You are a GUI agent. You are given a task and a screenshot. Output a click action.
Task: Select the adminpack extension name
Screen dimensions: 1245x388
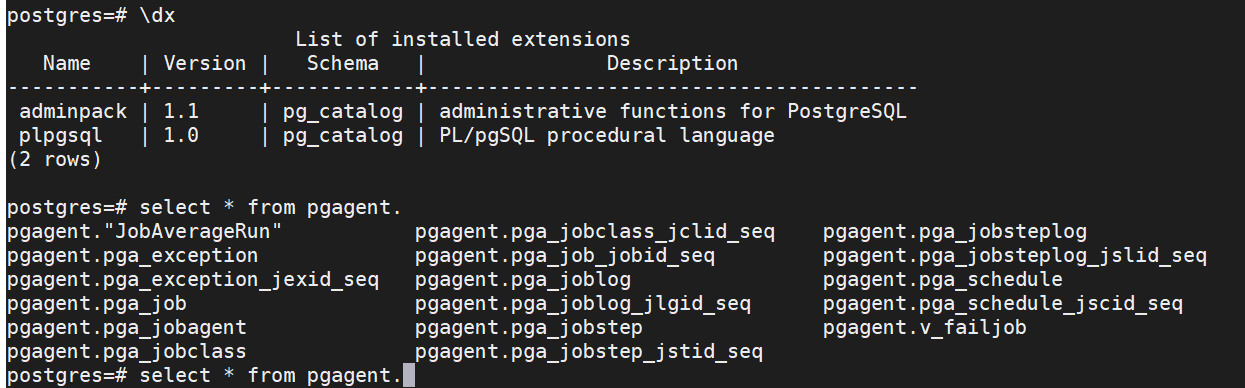[72, 111]
